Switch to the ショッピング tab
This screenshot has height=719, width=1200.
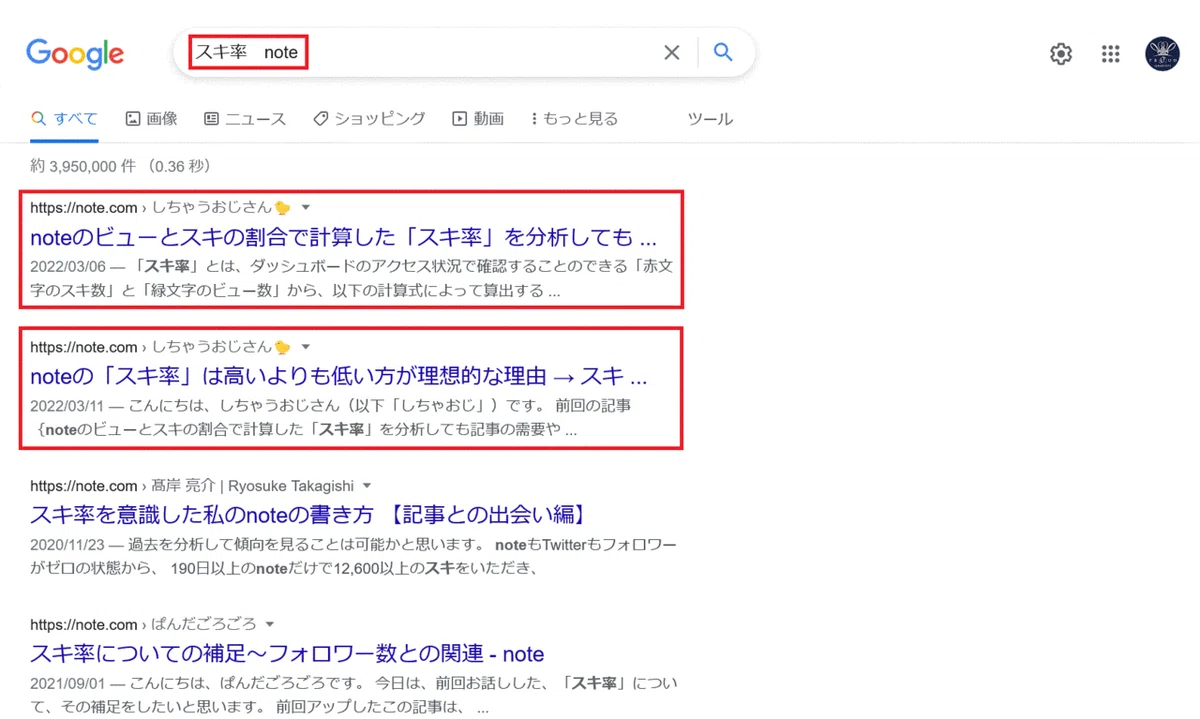[369, 119]
